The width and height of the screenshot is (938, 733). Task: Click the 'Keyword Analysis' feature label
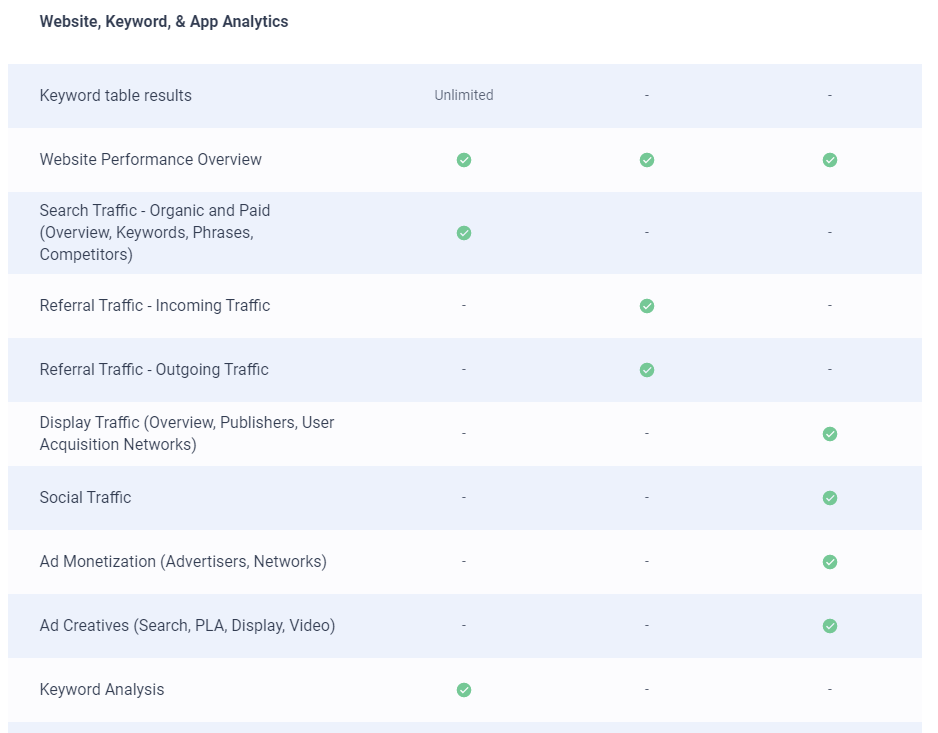[x=102, y=690]
